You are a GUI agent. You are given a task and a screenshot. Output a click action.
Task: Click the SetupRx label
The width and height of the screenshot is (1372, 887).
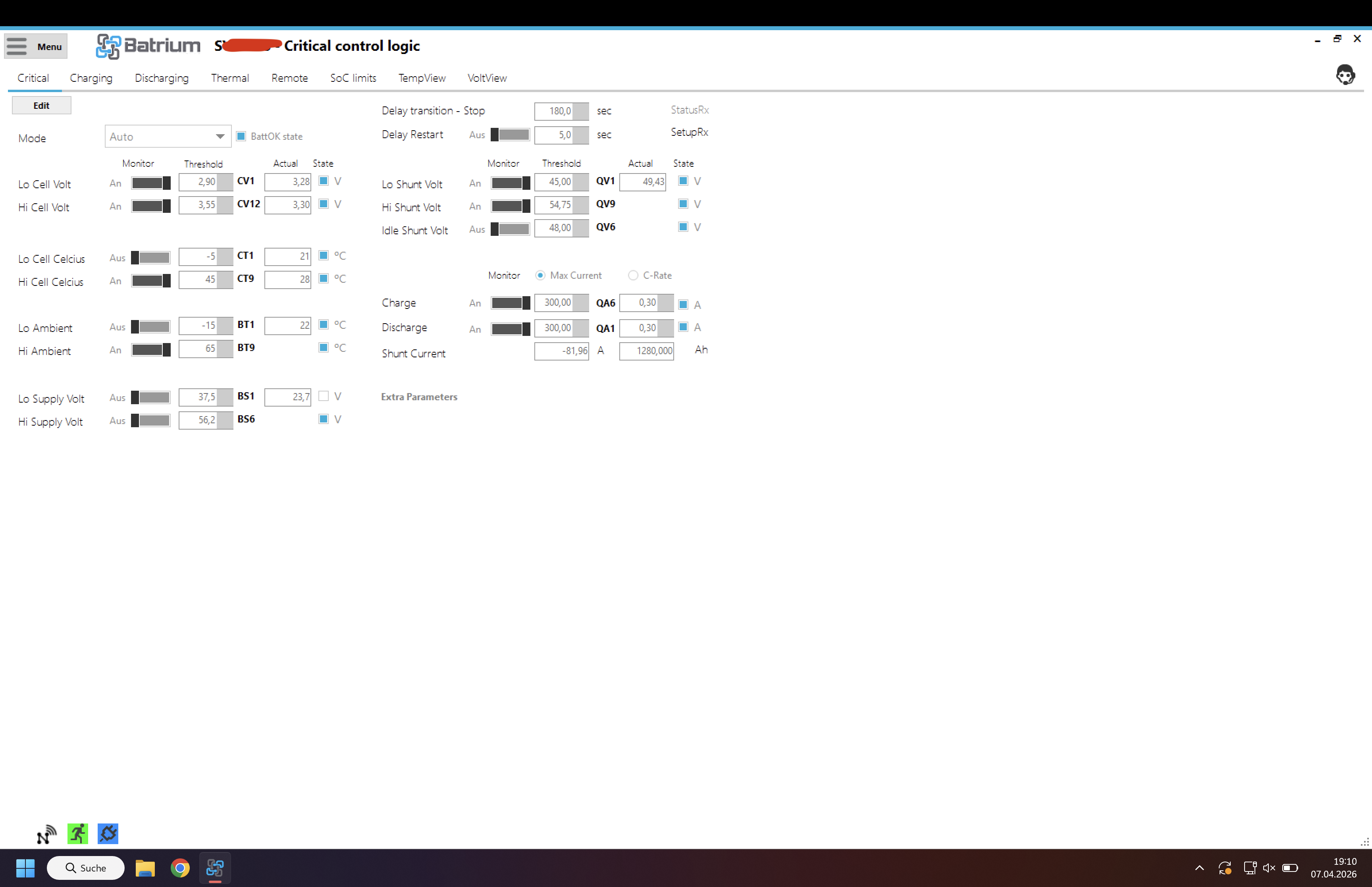coord(689,132)
